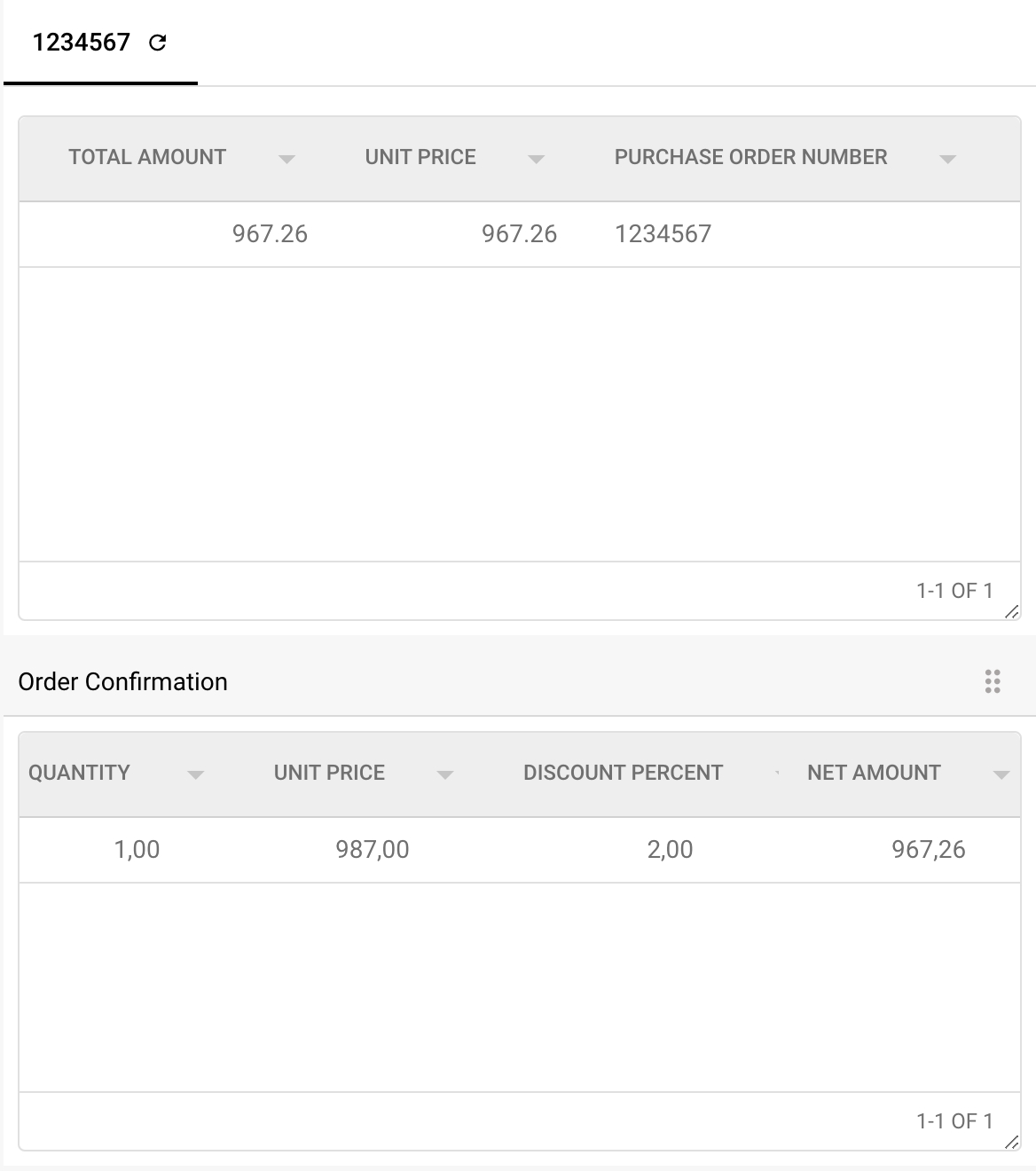Image resolution: width=1036 pixels, height=1171 pixels.
Task: Click the Order Confirmation panel drag handle icon
Action: tap(993, 681)
